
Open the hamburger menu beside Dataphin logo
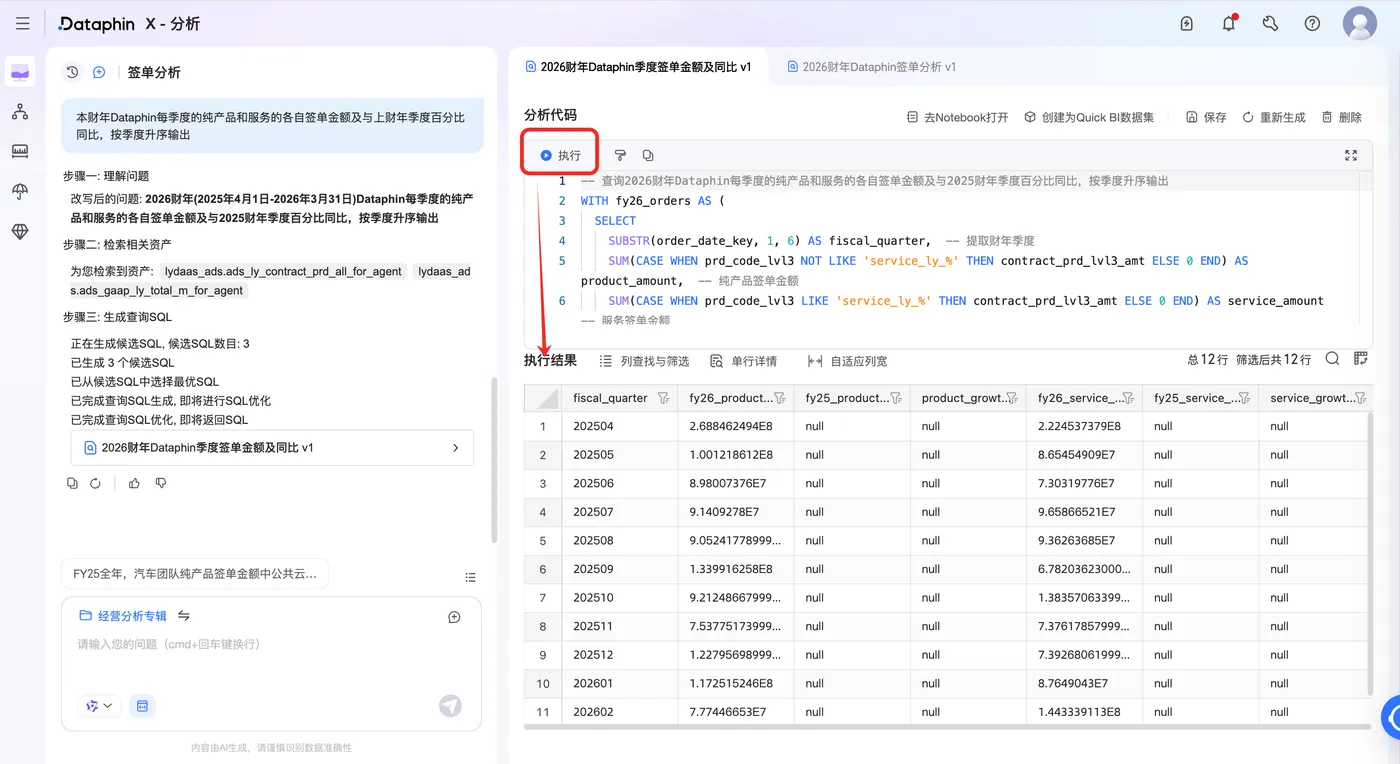tap(23, 24)
